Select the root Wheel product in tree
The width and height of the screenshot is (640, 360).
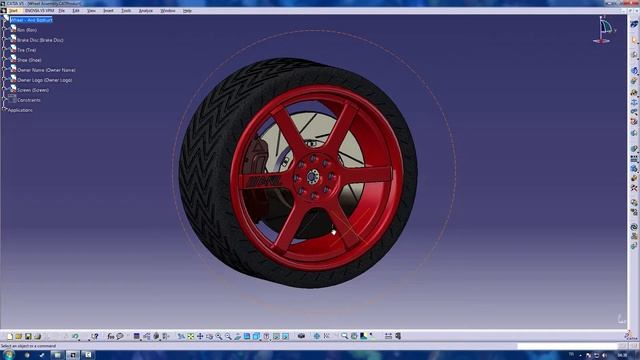31,20
